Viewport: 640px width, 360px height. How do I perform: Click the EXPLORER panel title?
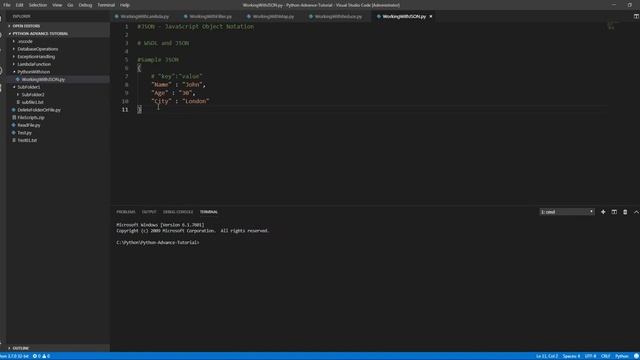[22, 16]
